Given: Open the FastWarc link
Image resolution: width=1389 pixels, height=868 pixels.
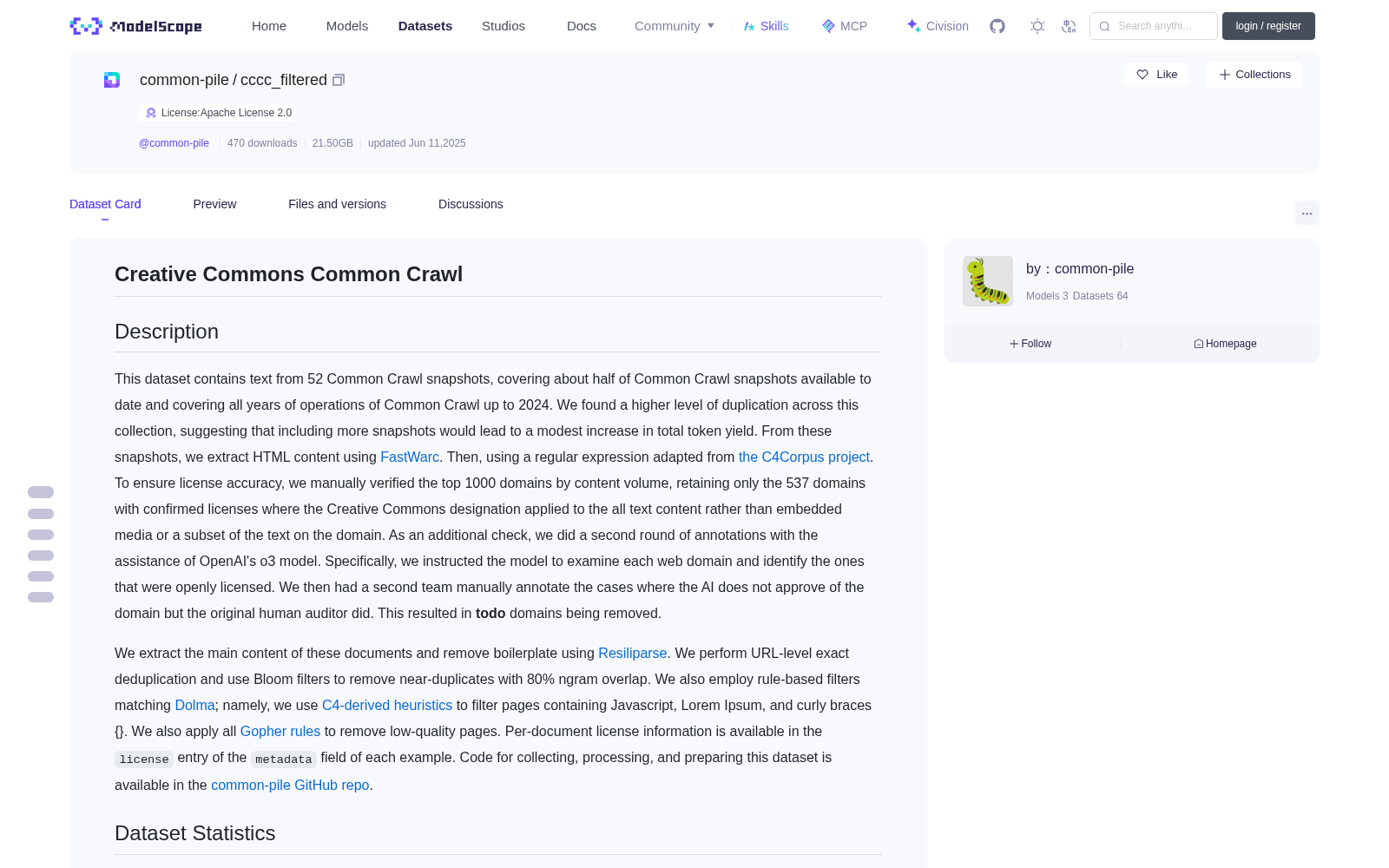Looking at the screenshot, I should coord(410,457).
